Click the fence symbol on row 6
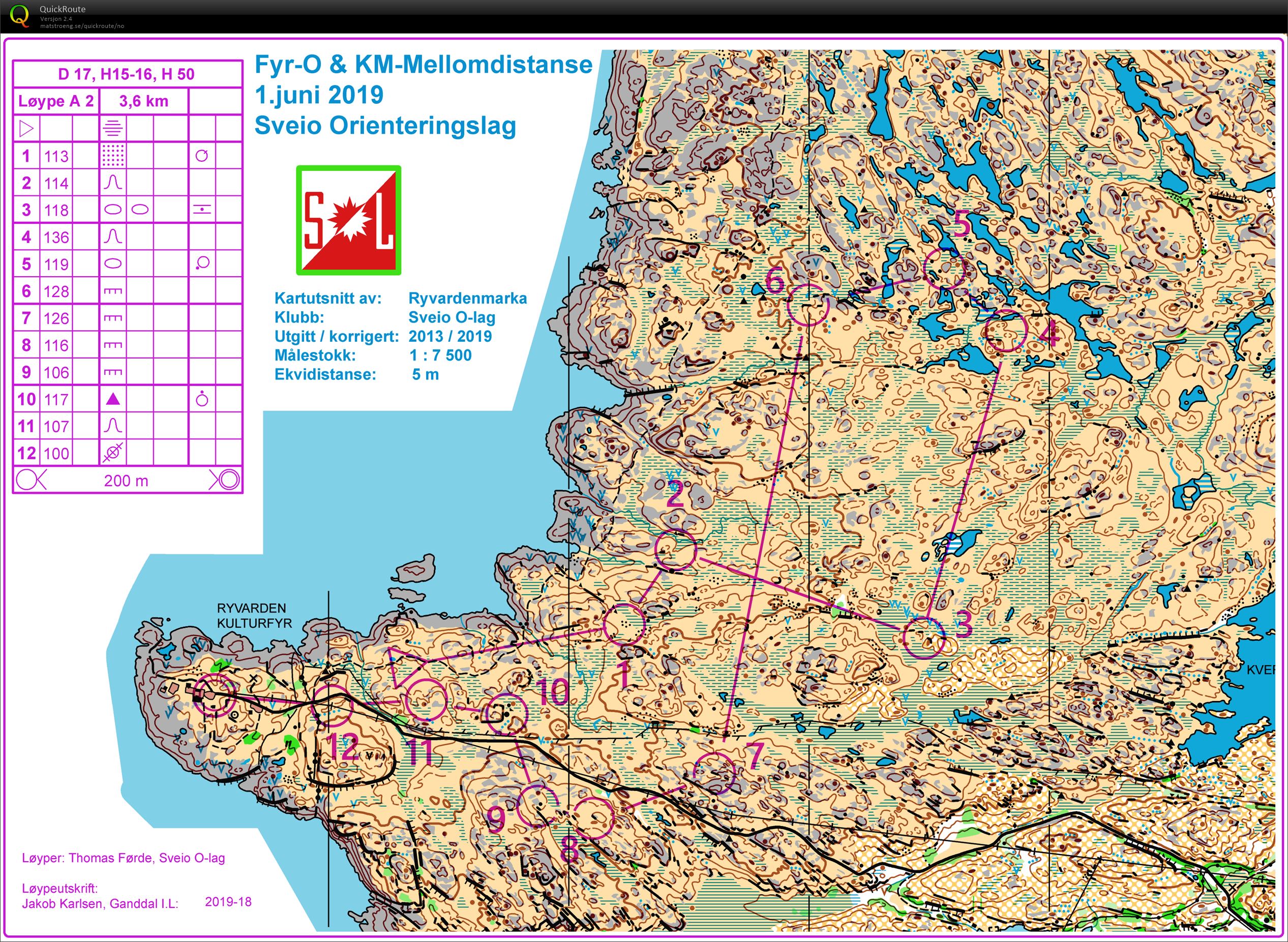Image resolution: width=1288 pixels, height=942 pixels. coord(114,291)
